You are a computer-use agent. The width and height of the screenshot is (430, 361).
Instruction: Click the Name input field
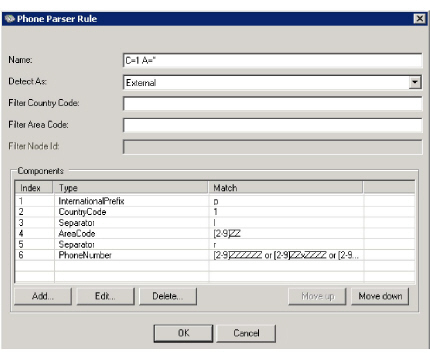272,61
